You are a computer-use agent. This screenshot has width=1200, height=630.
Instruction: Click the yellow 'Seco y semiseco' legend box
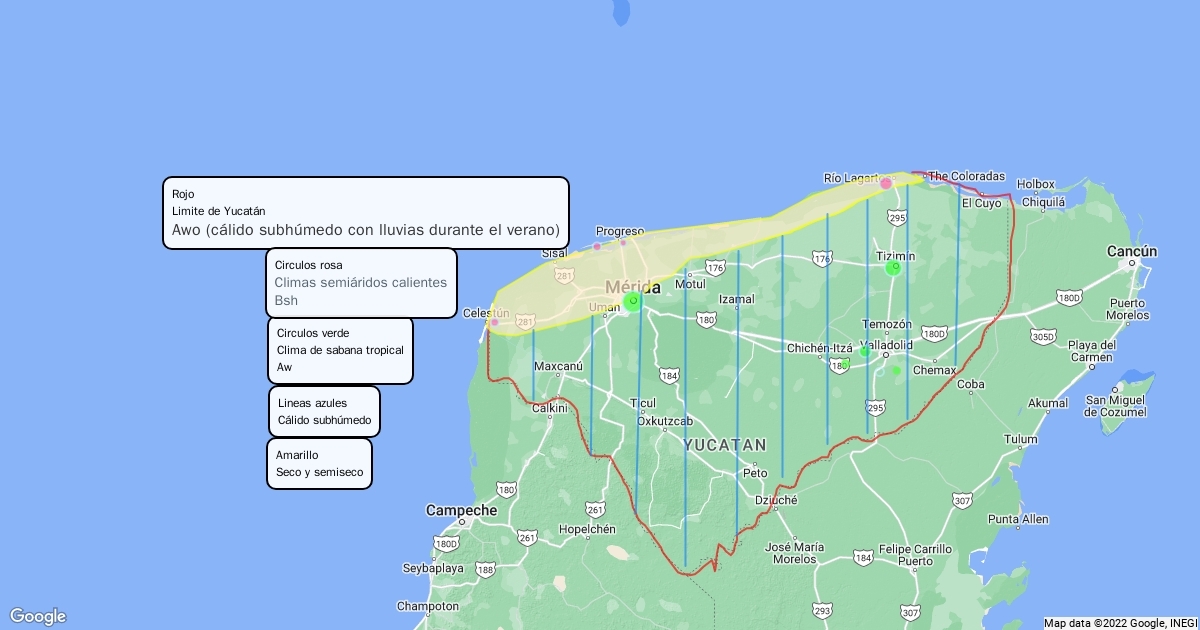point(319,463)
